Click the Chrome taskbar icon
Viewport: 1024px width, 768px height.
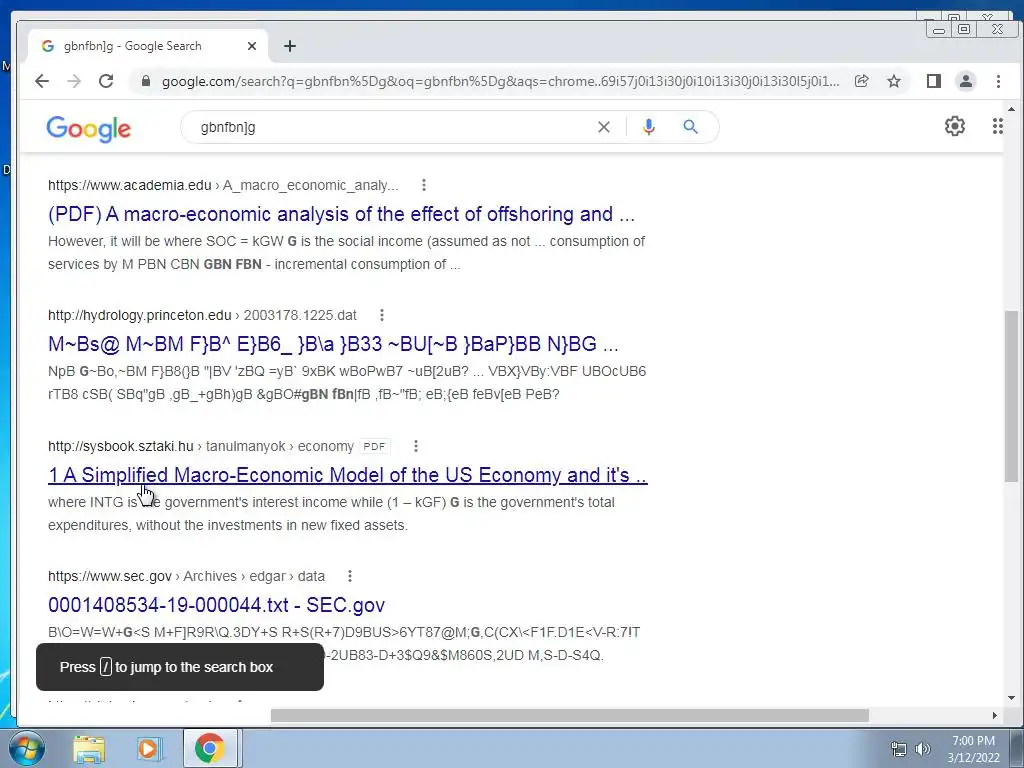coord(209,748)
